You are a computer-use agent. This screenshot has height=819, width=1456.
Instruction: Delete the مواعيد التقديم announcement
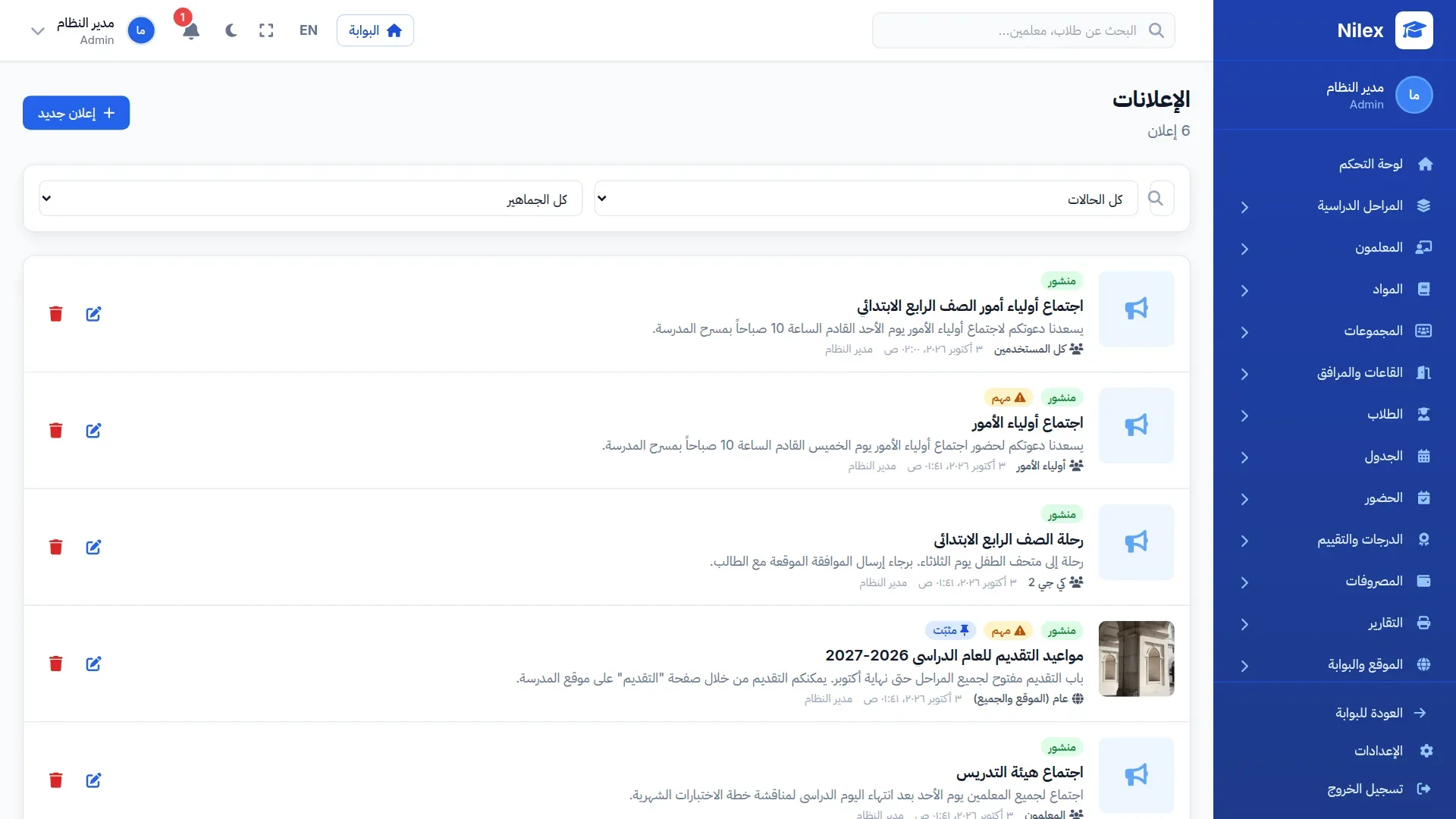(56, 664)
